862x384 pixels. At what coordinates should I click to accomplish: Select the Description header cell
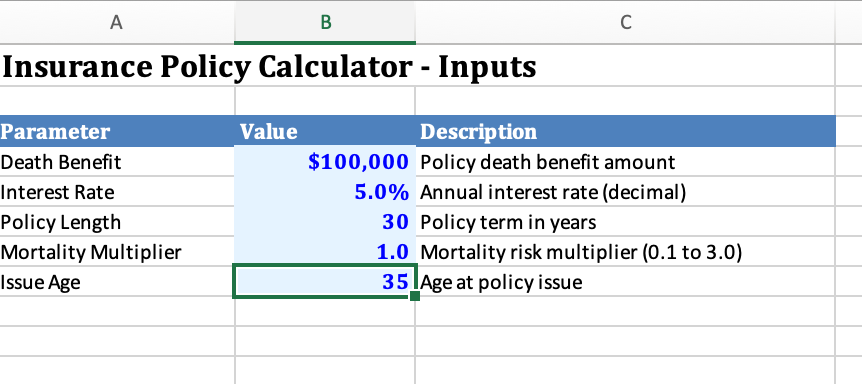click(x=626, y=131)
